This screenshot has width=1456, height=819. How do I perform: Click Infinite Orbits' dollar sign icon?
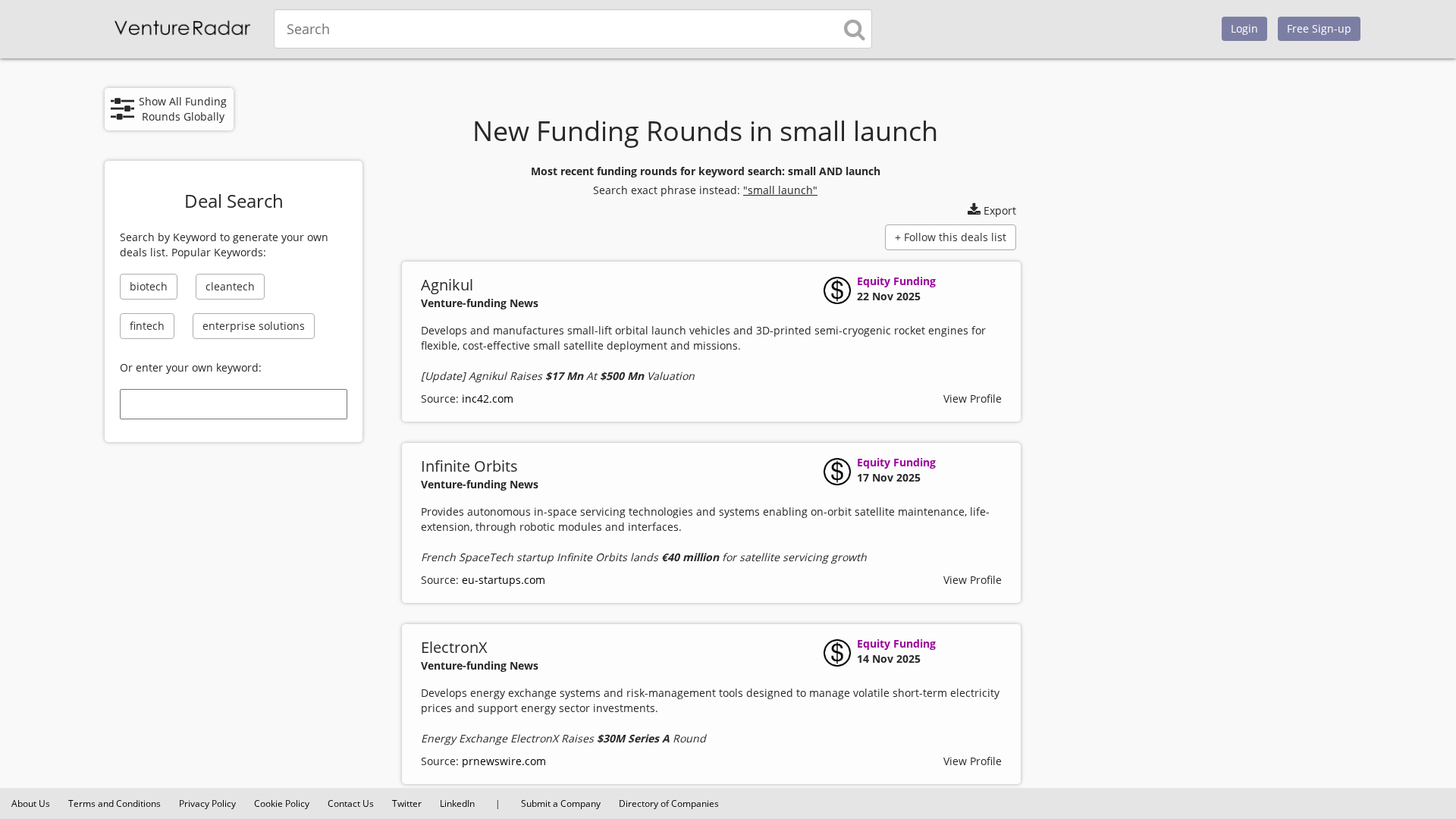(x=837, y=472)
